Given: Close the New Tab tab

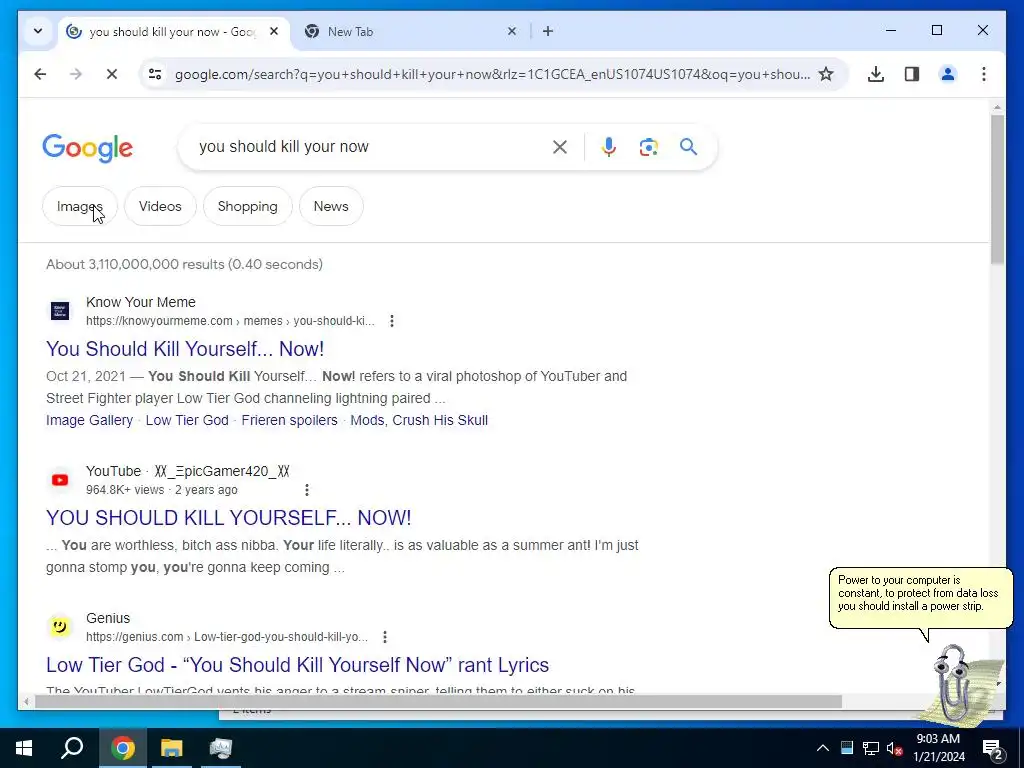Looking at the screenshot, I should click(x=512, y=31).
